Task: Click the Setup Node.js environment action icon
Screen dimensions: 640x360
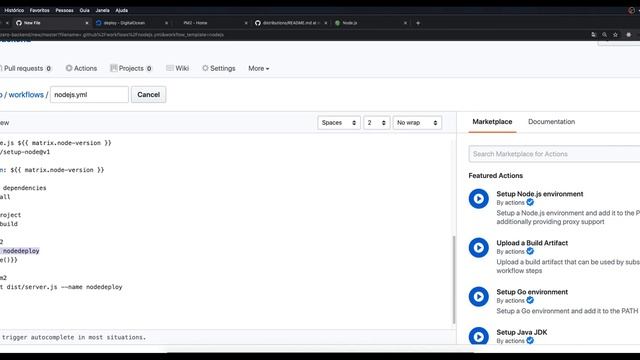Action: (x=479, y=199)
